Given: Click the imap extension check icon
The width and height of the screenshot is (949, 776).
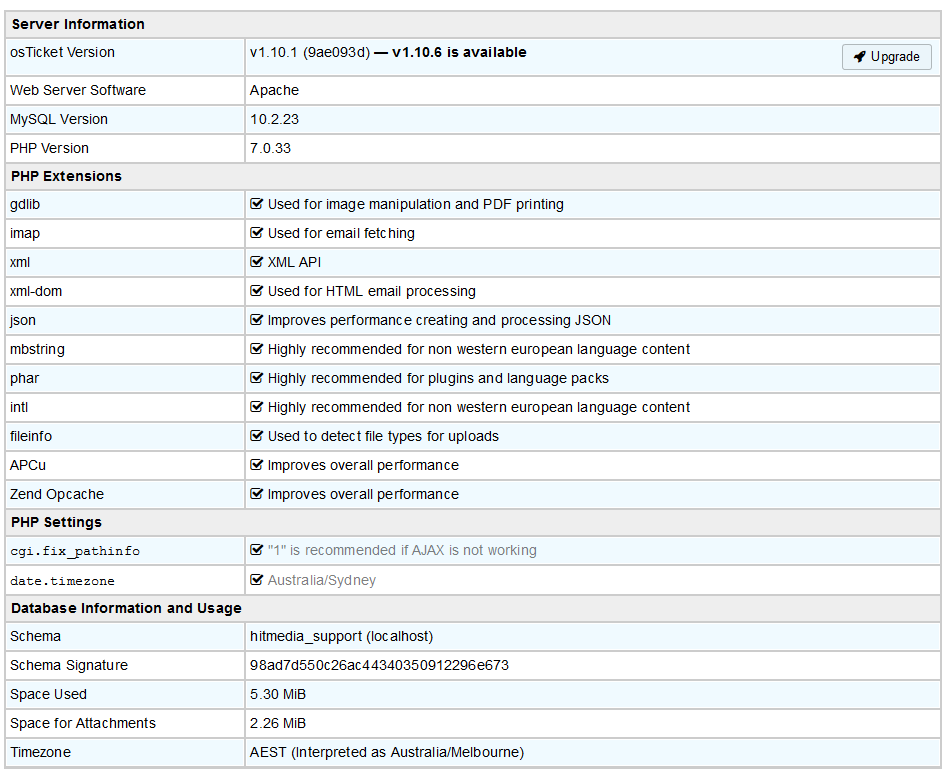Looking at the screenshot, I should coord(257,233).
